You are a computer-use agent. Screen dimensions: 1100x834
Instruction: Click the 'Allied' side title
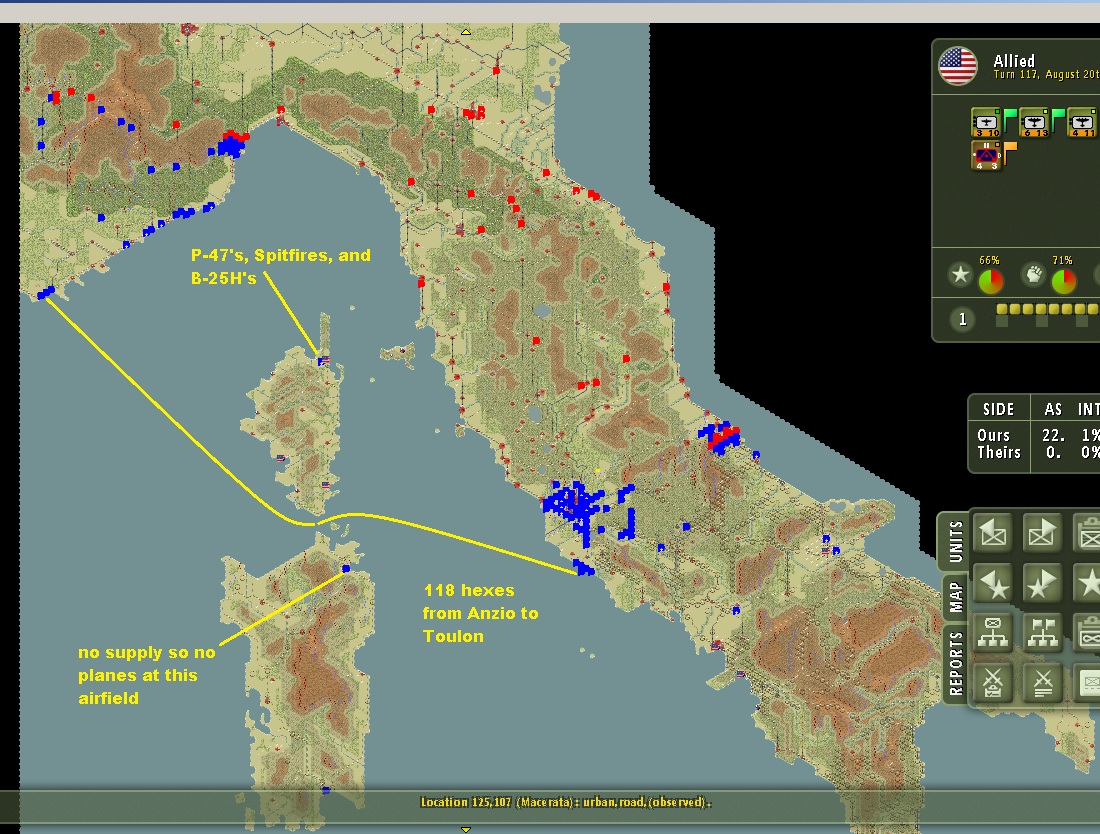point(1014,61)
